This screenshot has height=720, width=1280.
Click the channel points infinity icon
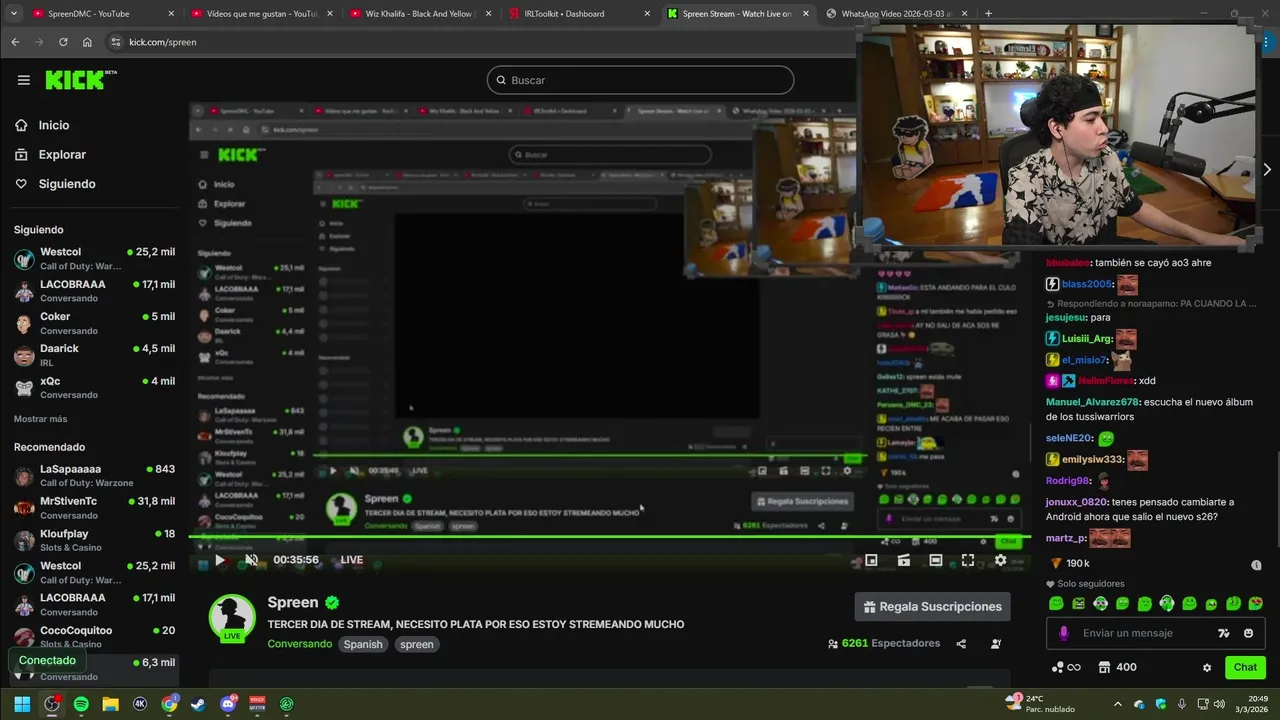[1066, 667]
